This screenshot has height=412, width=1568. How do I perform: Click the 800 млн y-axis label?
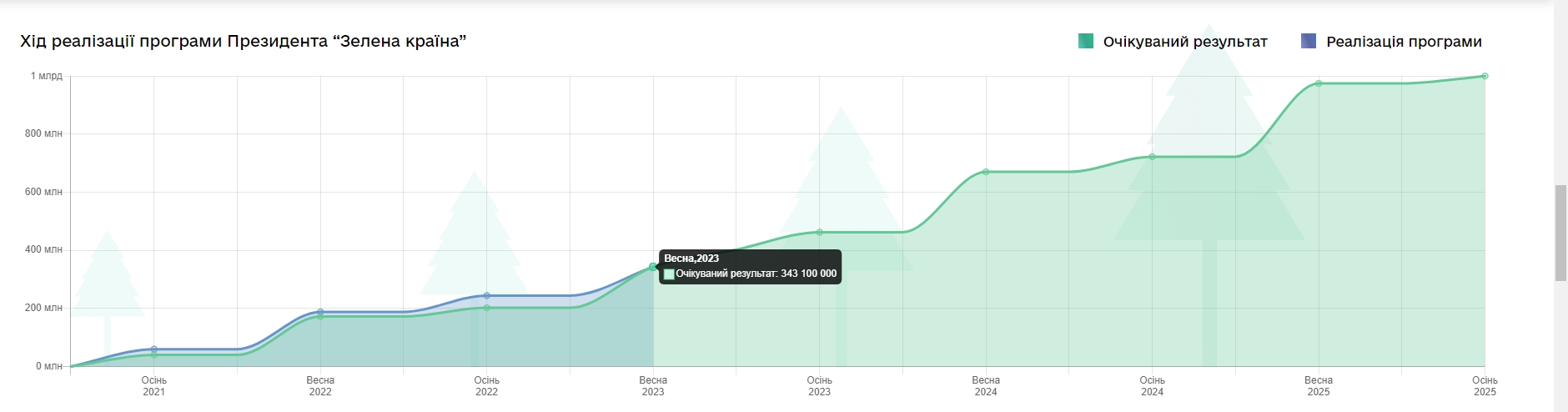43,133
